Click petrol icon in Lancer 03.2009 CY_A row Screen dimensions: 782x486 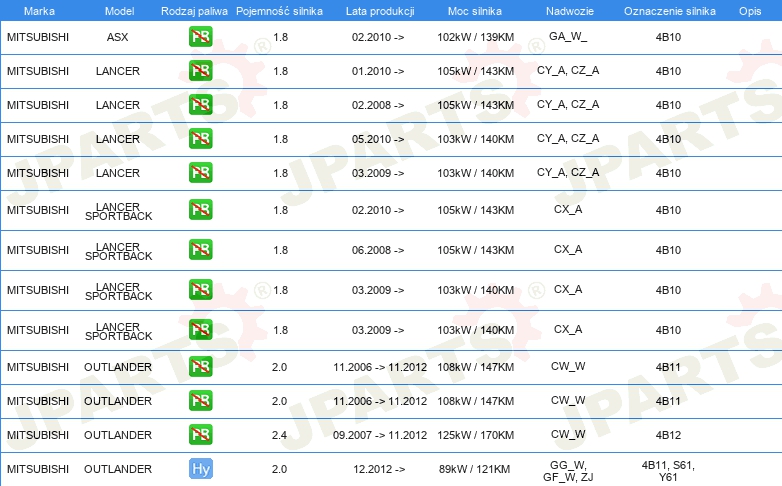(x=200, y=172)
